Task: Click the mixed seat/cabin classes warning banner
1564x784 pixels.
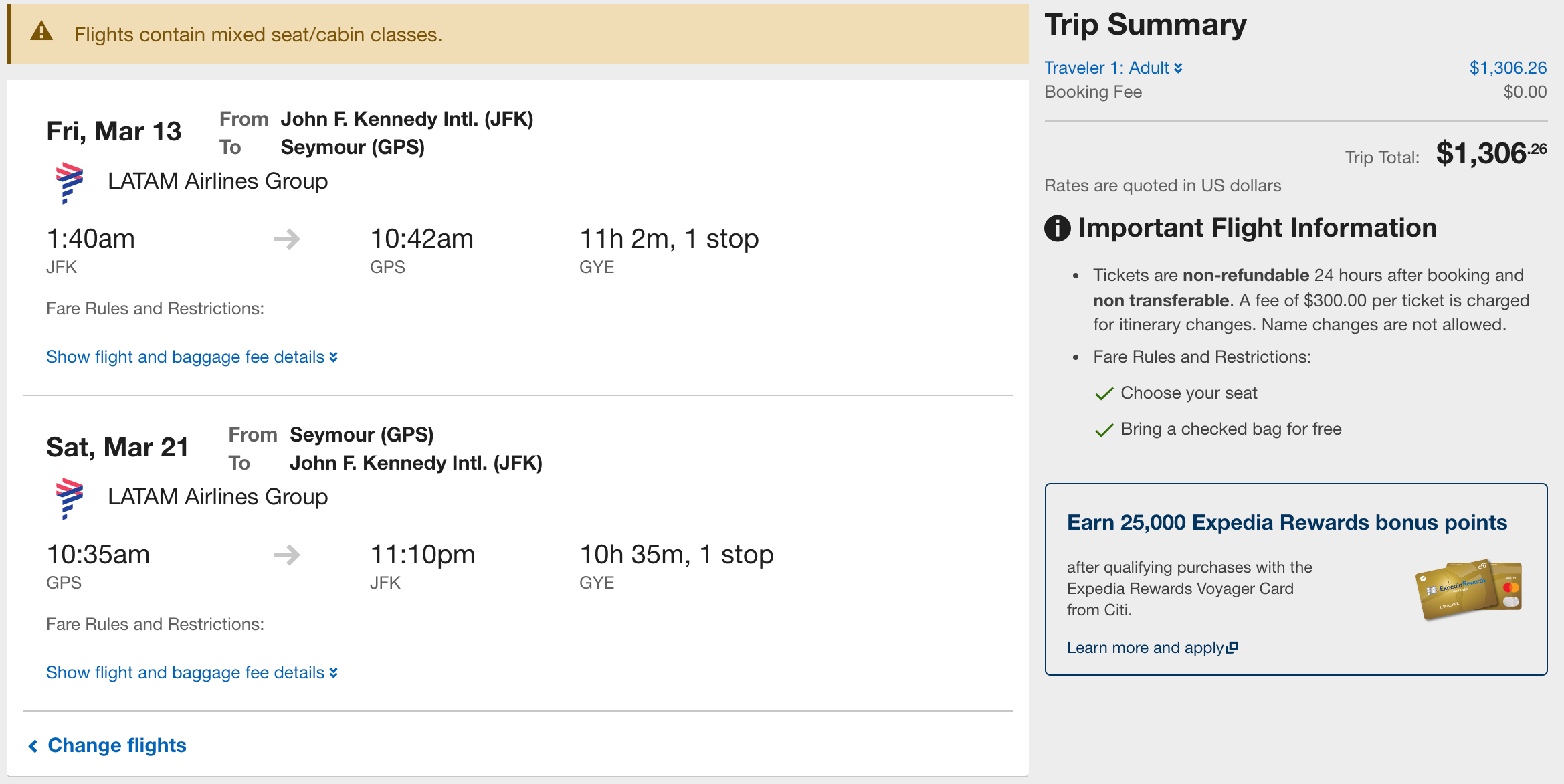Action: tap(518, 33)
